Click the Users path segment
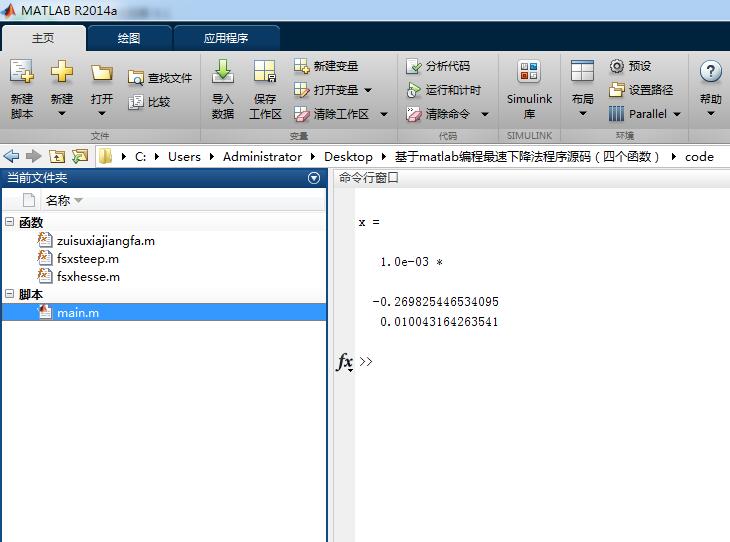The height and width of the screenshot is (542, 730). click(184, 156)
